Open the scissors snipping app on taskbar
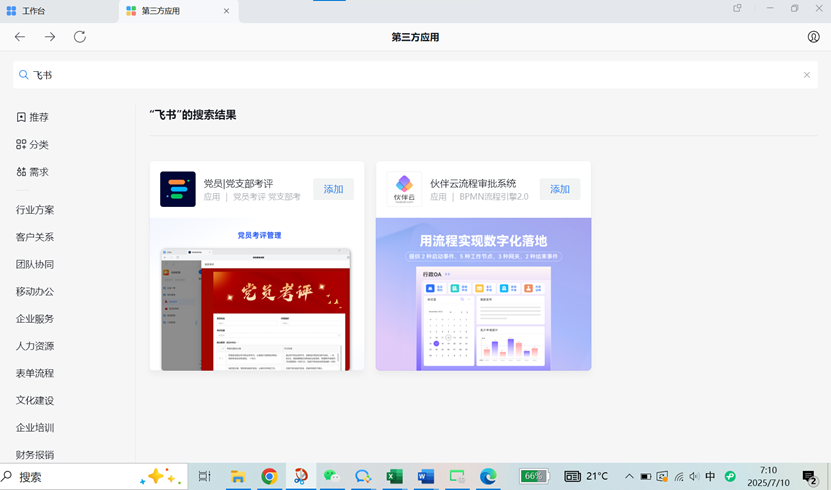831x490 pixels. pos(300,477)
